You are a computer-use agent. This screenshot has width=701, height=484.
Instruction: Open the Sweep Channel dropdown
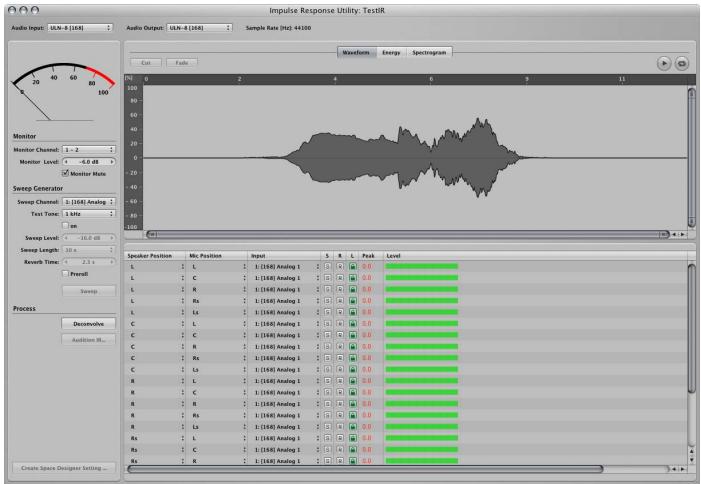pyautogui.click(x=89, y=202)
